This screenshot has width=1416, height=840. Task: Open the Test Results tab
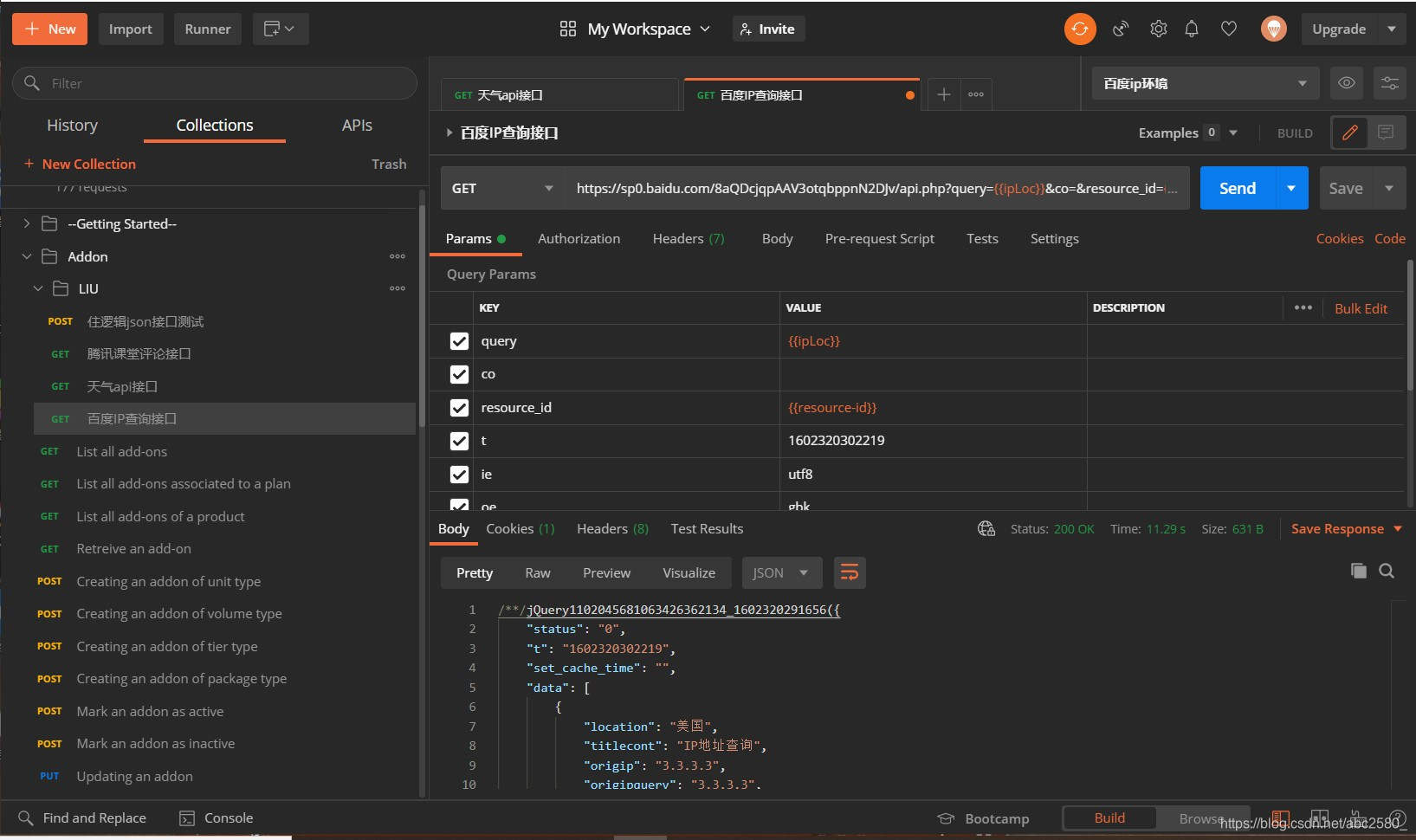(707, 528)
